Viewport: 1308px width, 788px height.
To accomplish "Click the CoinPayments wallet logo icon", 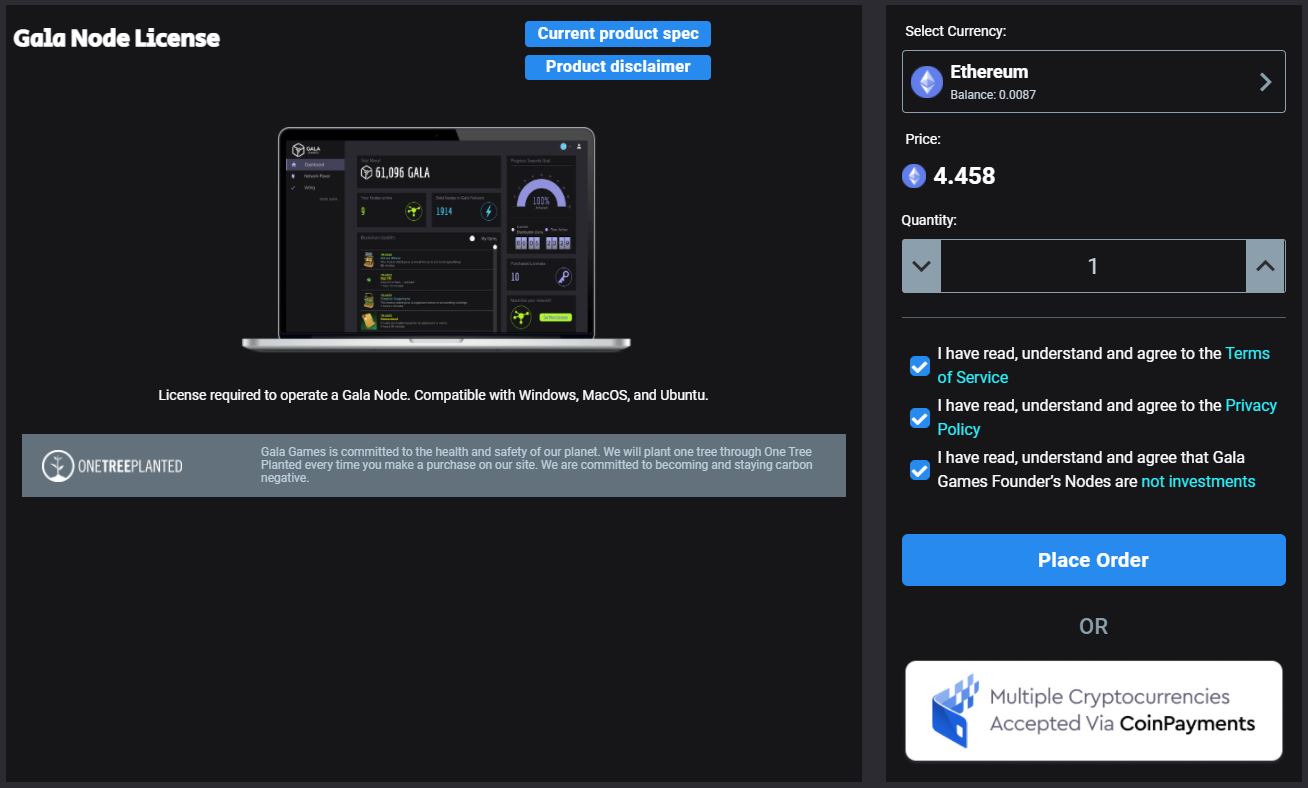I will click(x=954, y=711).
